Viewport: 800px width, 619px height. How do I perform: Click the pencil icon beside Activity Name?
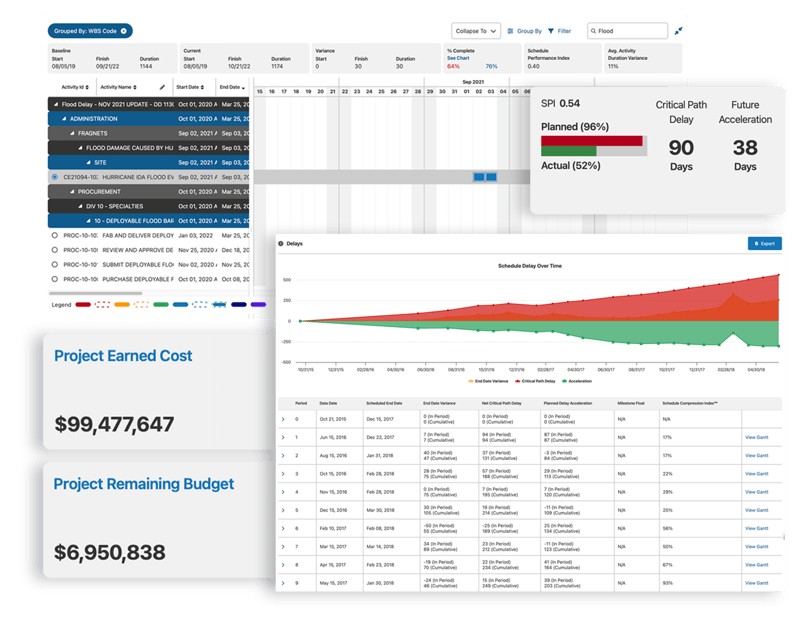click(163, 87)
